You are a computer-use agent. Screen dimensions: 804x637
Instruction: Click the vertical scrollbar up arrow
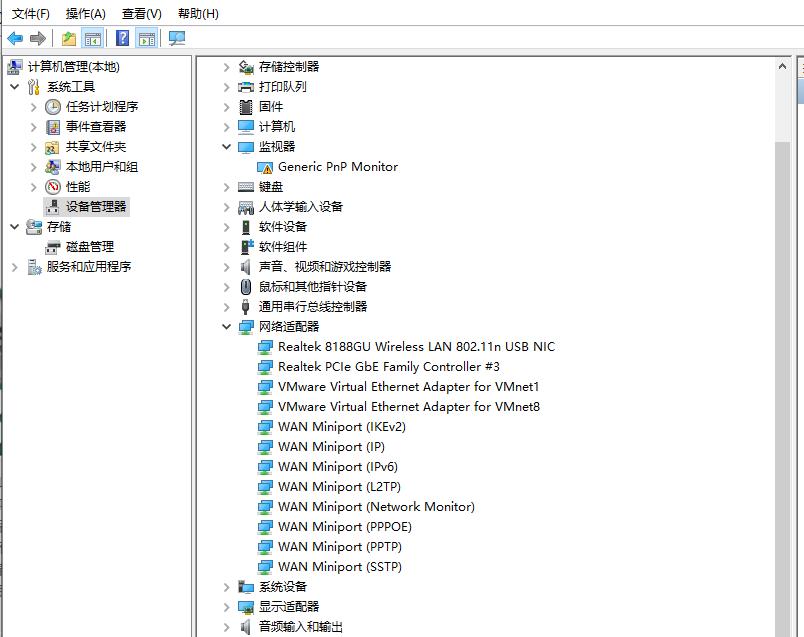782,64
